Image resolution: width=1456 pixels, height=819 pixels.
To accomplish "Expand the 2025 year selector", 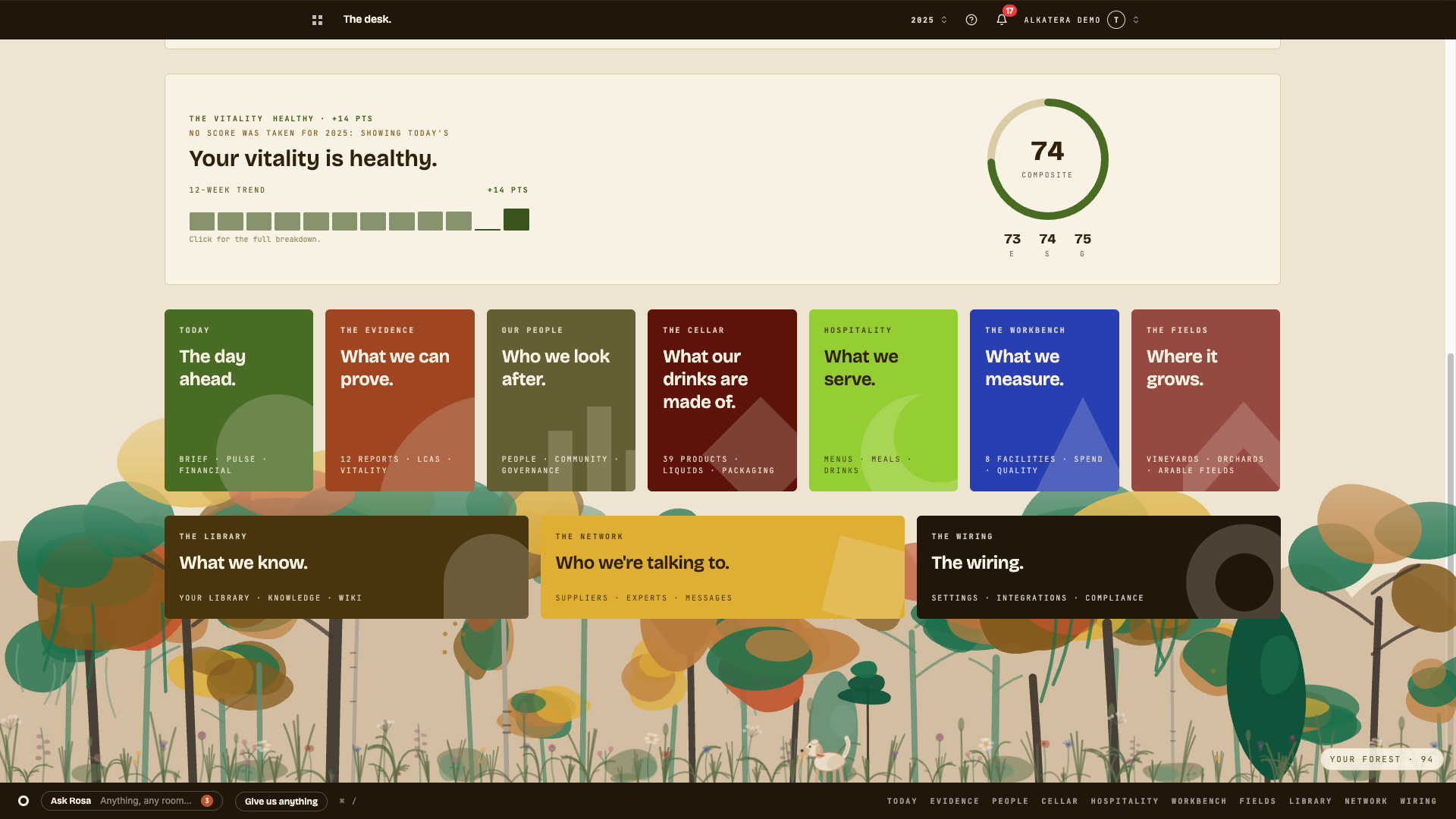I will pyautogui.click(x=929, y=20).
